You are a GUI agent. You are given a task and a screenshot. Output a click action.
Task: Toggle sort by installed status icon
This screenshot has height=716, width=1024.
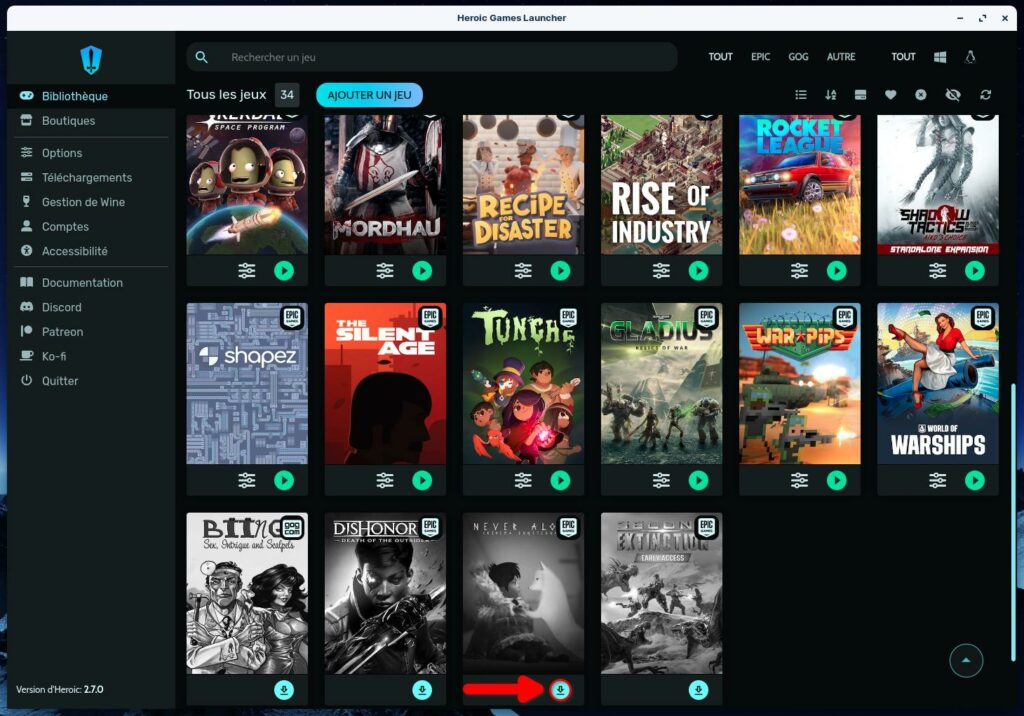click(x=860, y=95)
